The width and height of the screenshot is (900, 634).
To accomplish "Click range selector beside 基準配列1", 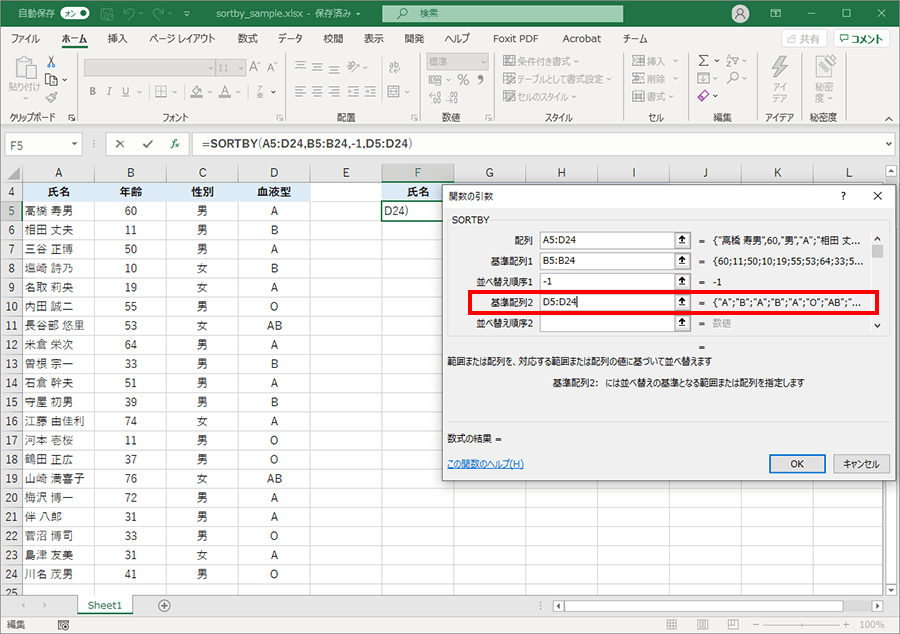I will [682, 260].
